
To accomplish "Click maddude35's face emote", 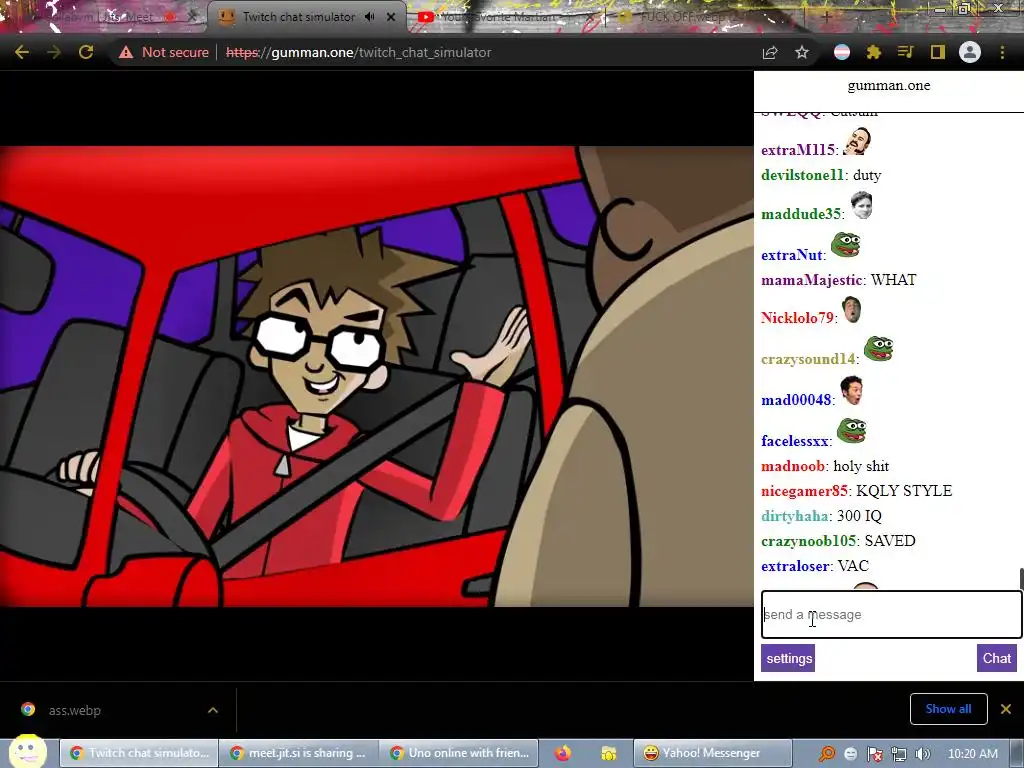I will click(861, 206).
